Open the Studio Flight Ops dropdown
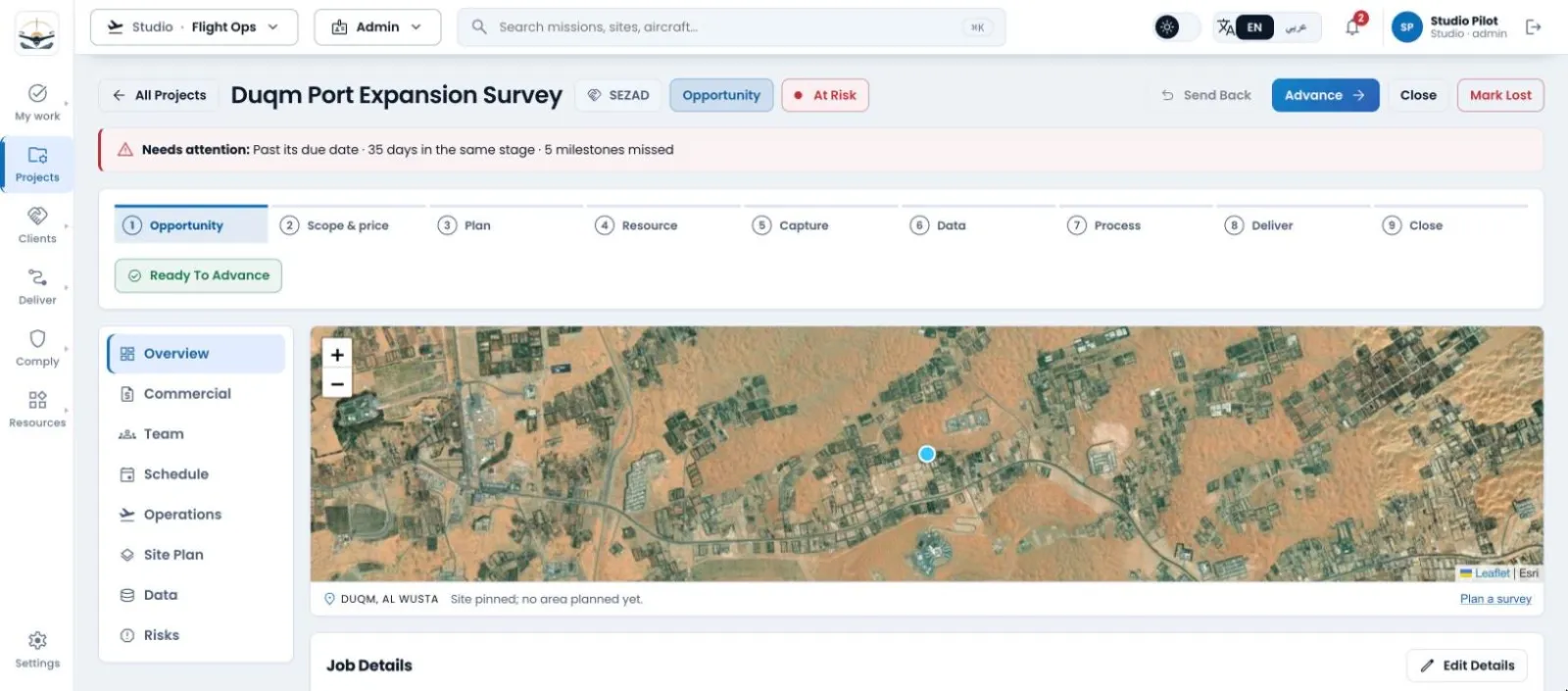 [193, 27]
